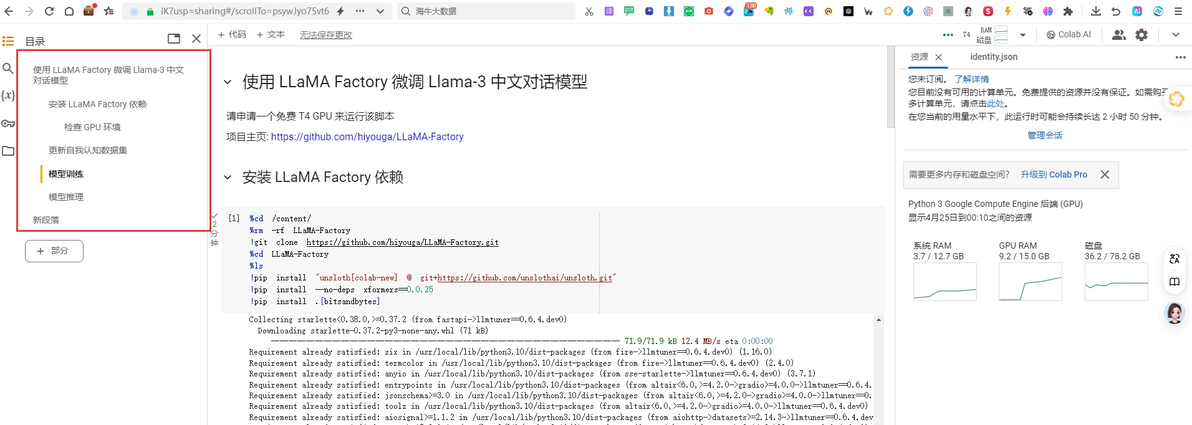Click the 海牛大数据 search box
Screen dimensions: 1192x425
click(486, 11)
